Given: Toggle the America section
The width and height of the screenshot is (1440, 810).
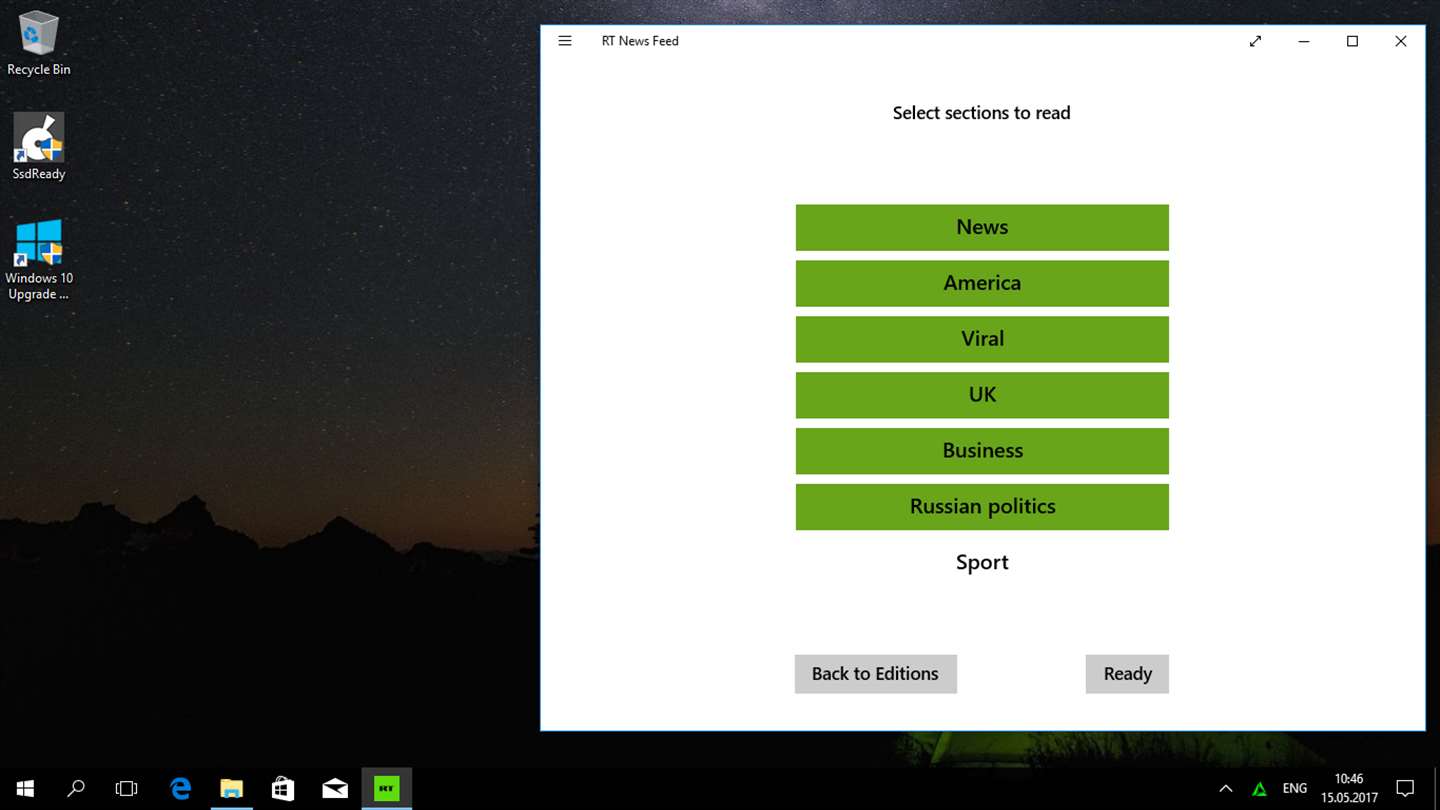Looking at the screenshot, I should click(x=982, y=283).
